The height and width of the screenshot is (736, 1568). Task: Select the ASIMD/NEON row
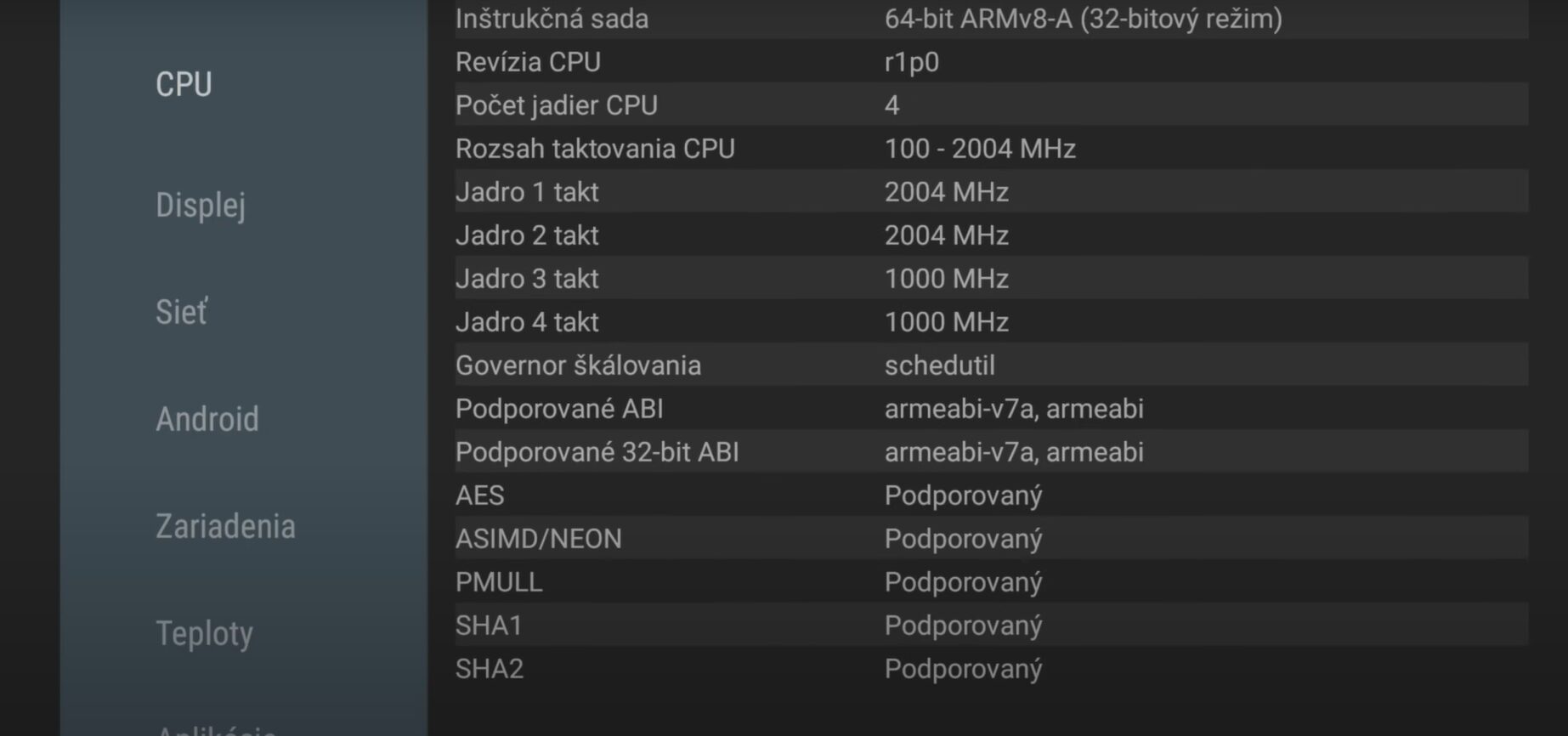pyautogui.click(x=991, y=539)
